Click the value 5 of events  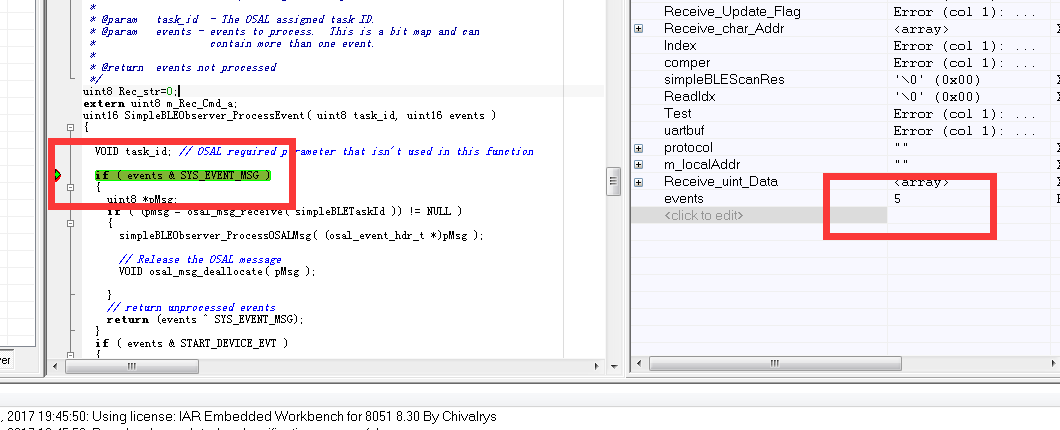(x=897, y=199)
